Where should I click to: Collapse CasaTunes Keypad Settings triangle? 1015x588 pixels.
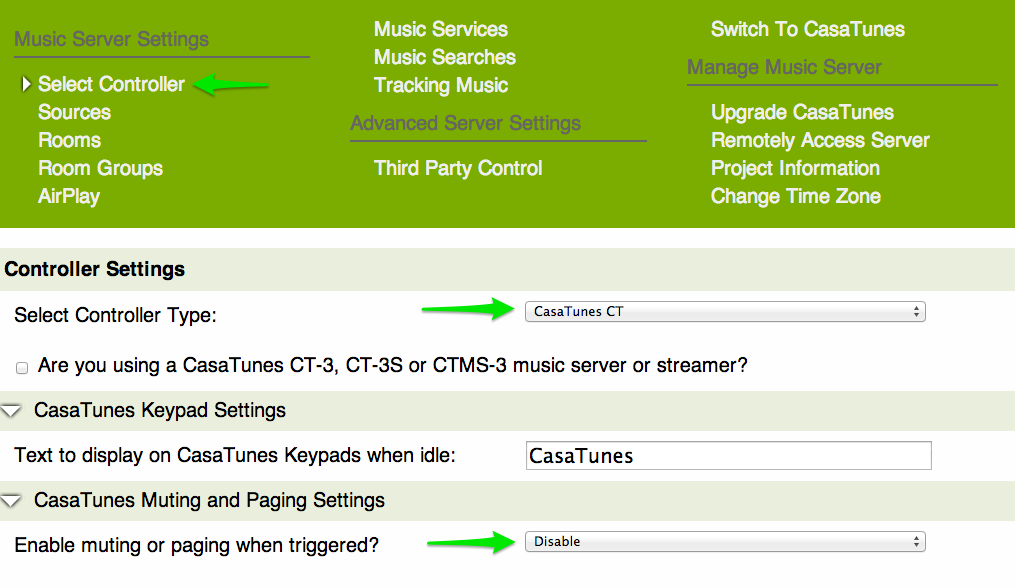(x=12, y=411)
